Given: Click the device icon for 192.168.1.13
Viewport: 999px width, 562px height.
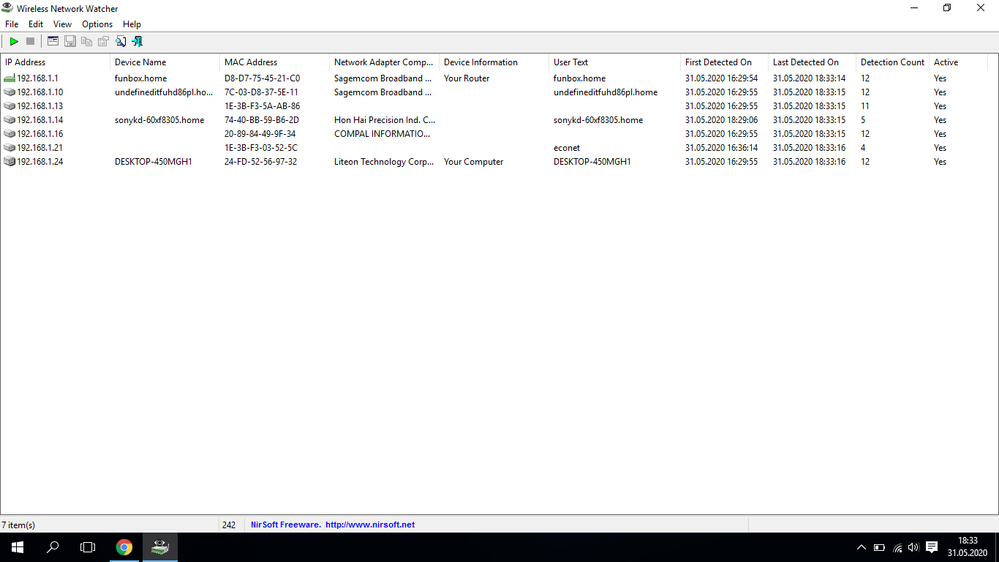Looking at the screenshot, I should (9, 106).
